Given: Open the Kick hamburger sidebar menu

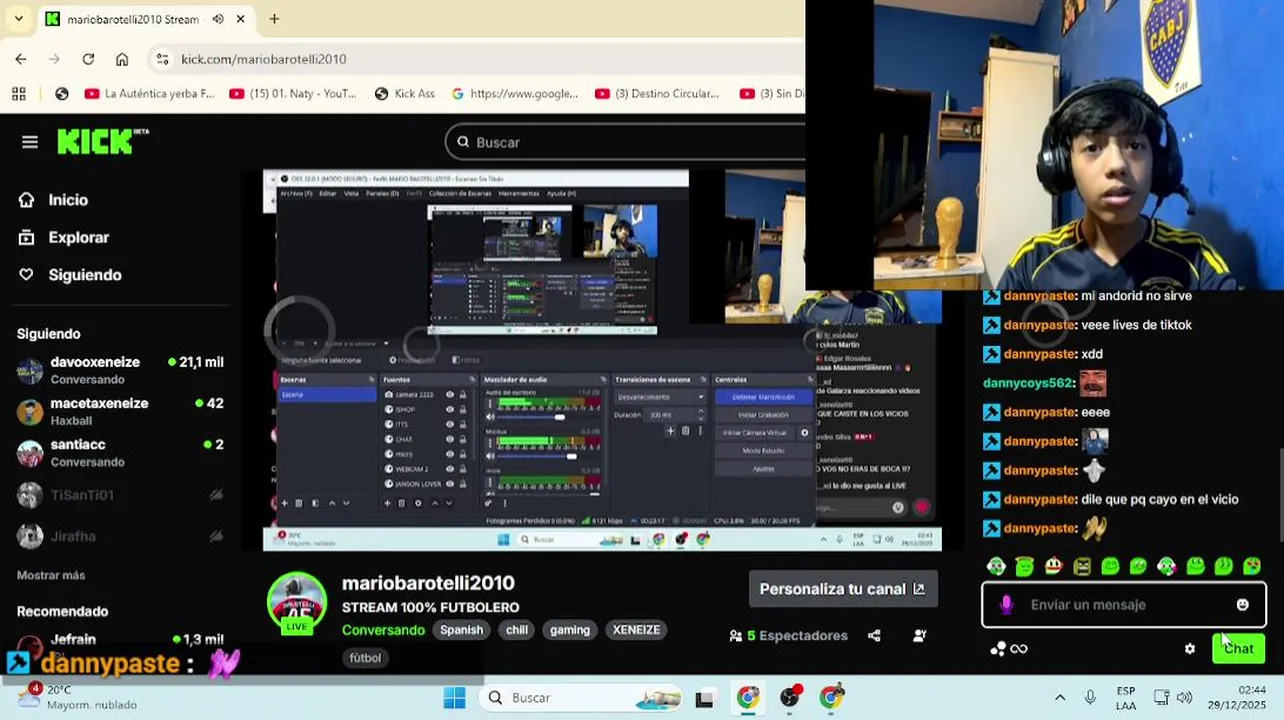Looking at the screenshot, I should tap(30, 142).
